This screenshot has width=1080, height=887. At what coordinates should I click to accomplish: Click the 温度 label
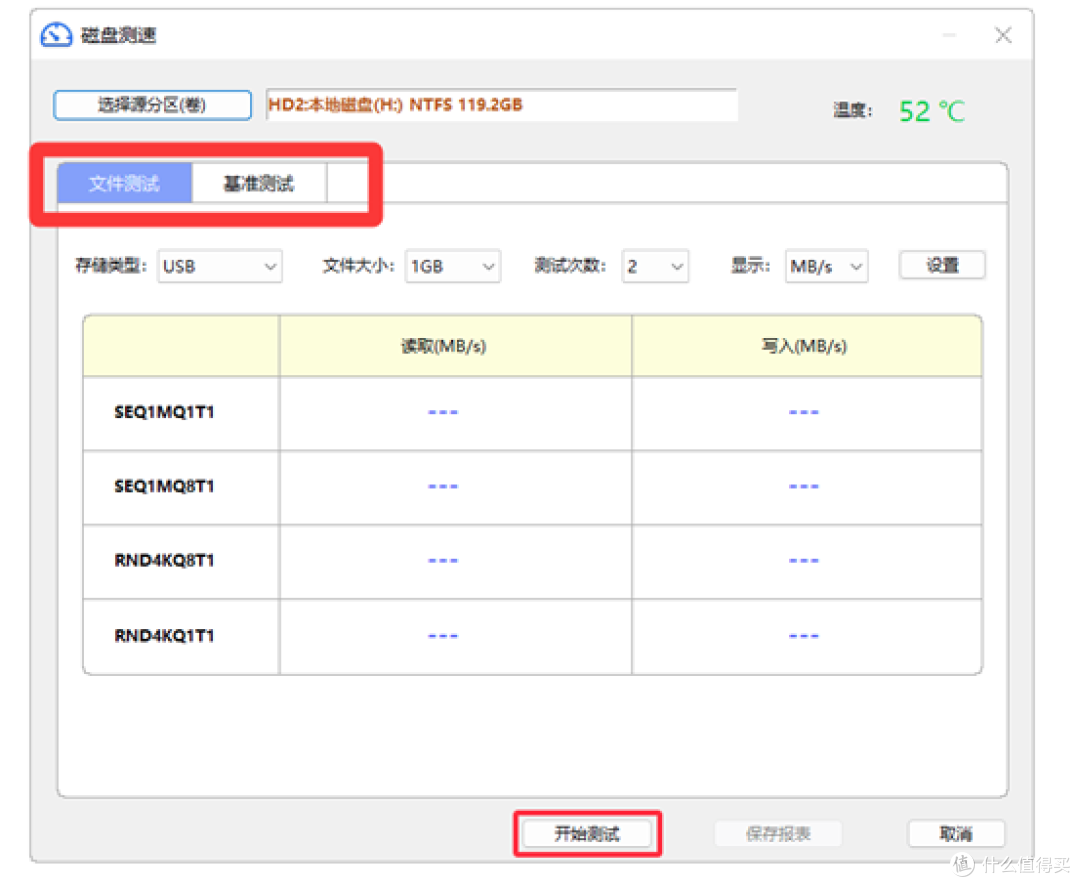pyautogui.click(x=853, y=110)
